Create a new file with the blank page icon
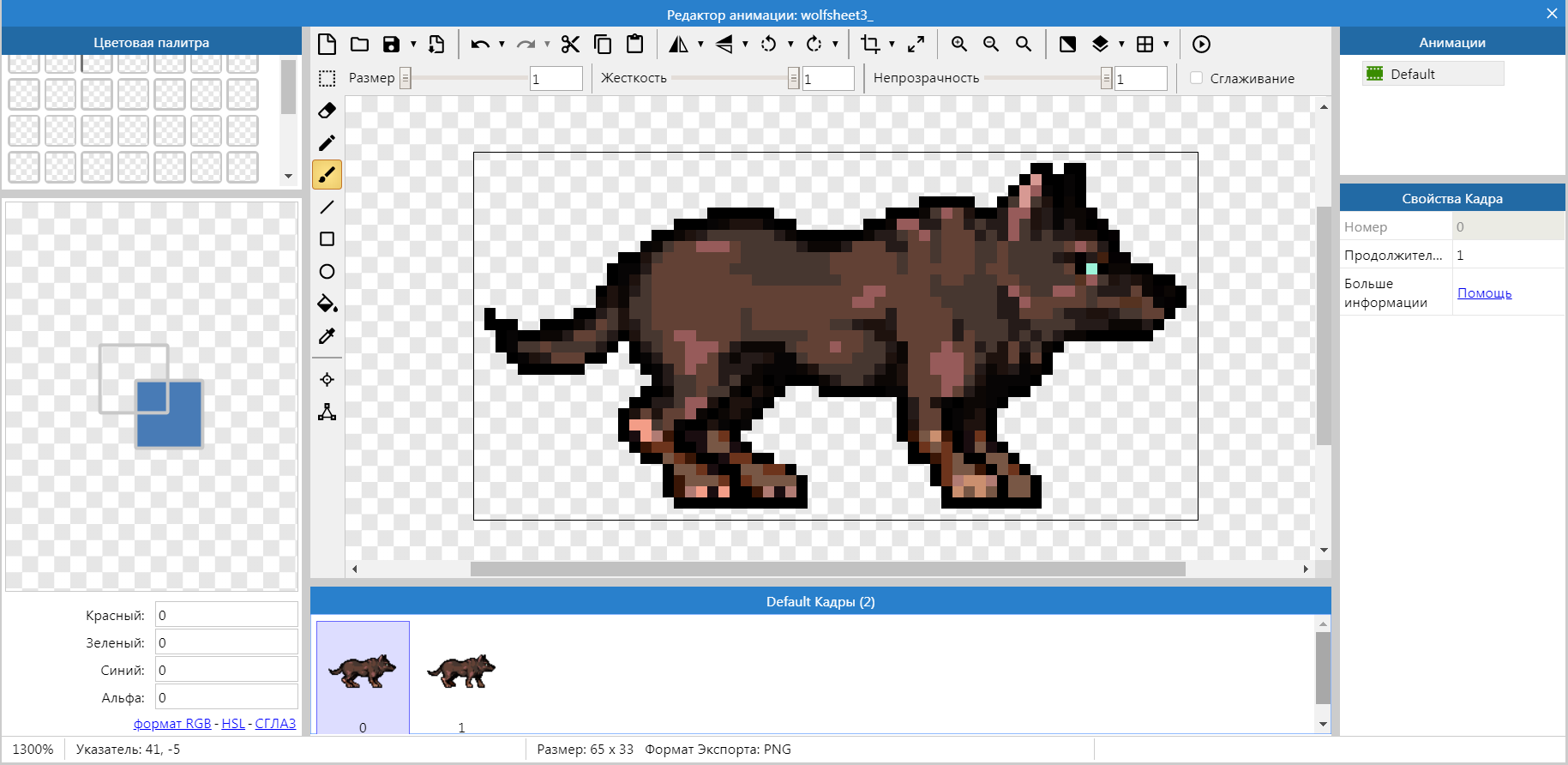The image size is (1568, 765). [x=327, y=45]
